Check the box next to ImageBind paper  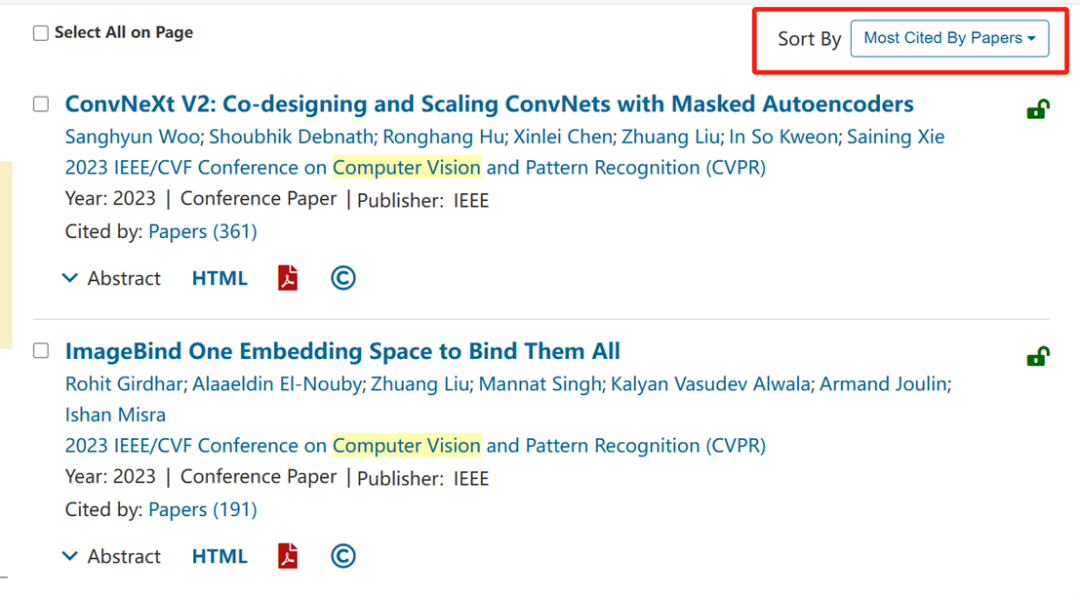(41, 351)
